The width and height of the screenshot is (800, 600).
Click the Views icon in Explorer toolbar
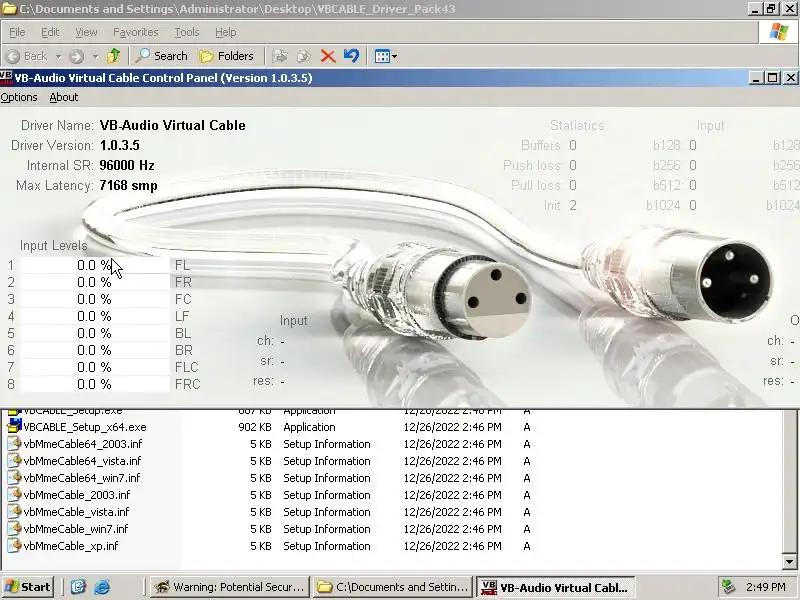pyautogui.click(x=382, y=56)
